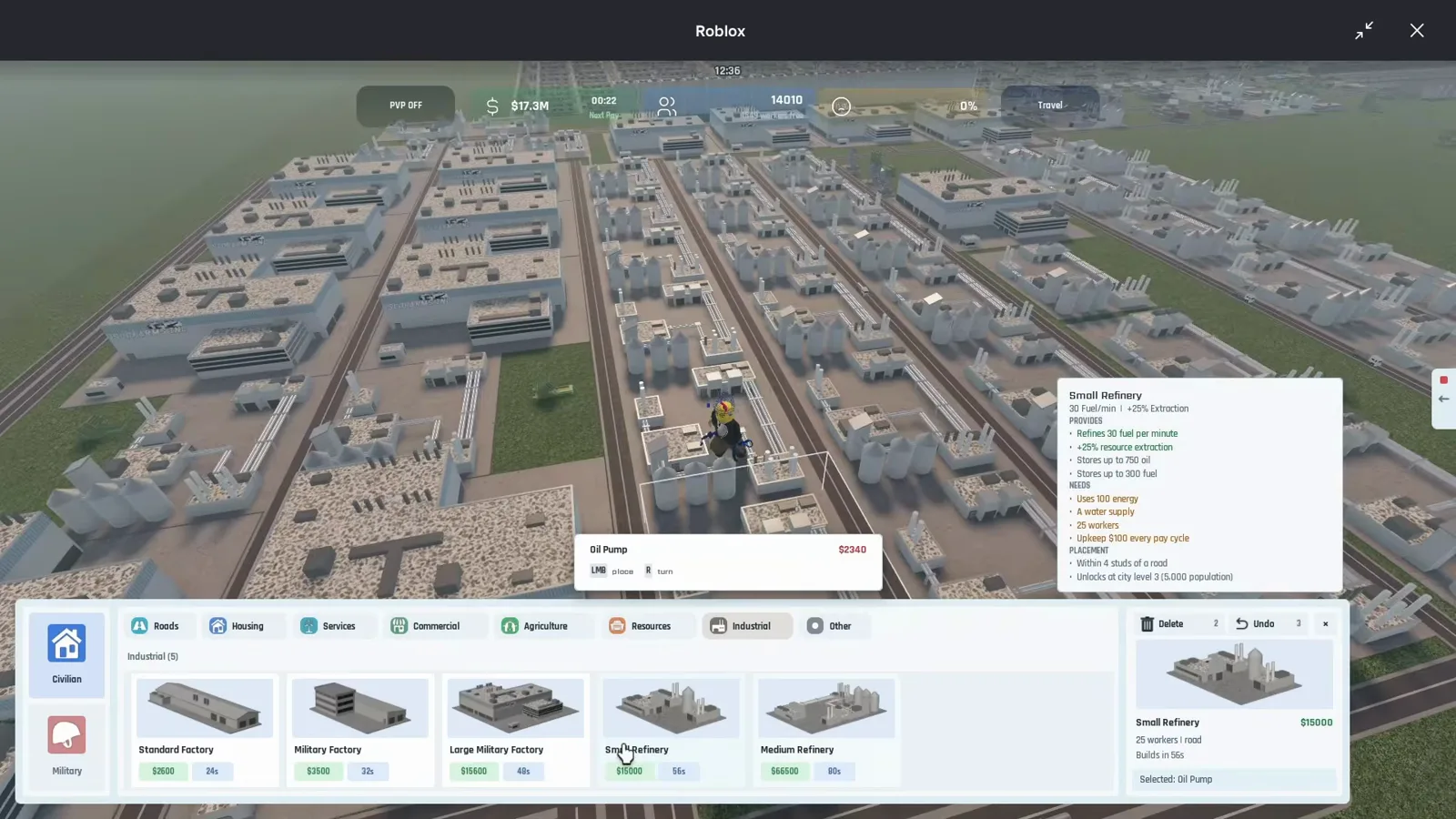Click the Small Refinery 56s build time
The width and height of the screenshot is (1456, 819).
(679, 771)
